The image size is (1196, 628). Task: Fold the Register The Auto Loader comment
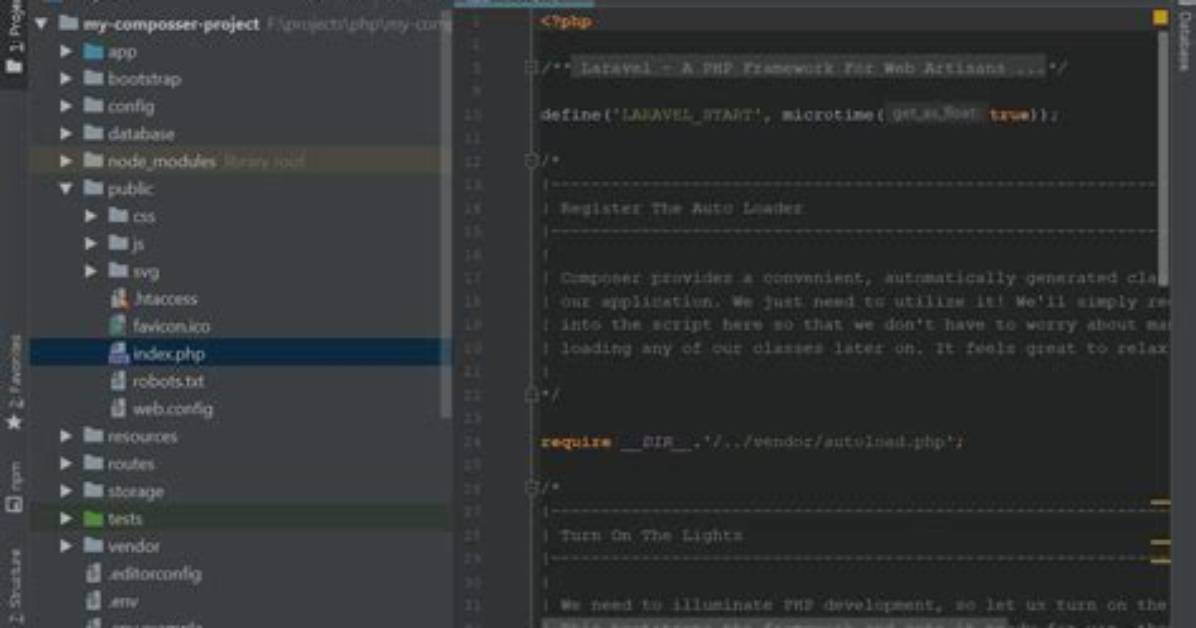click(532, 161)
